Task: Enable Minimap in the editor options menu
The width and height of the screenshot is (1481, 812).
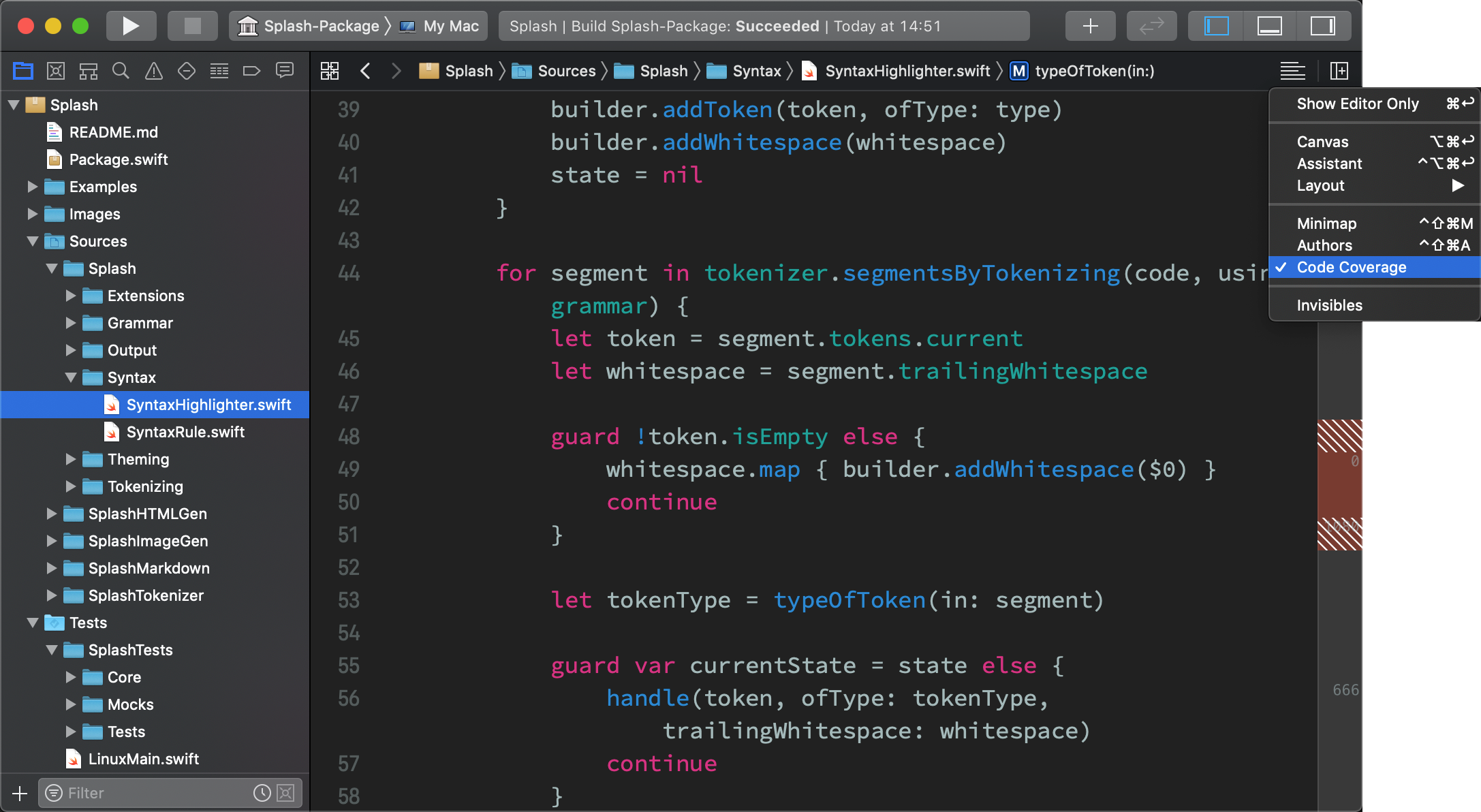Action: pos(1326,223)
